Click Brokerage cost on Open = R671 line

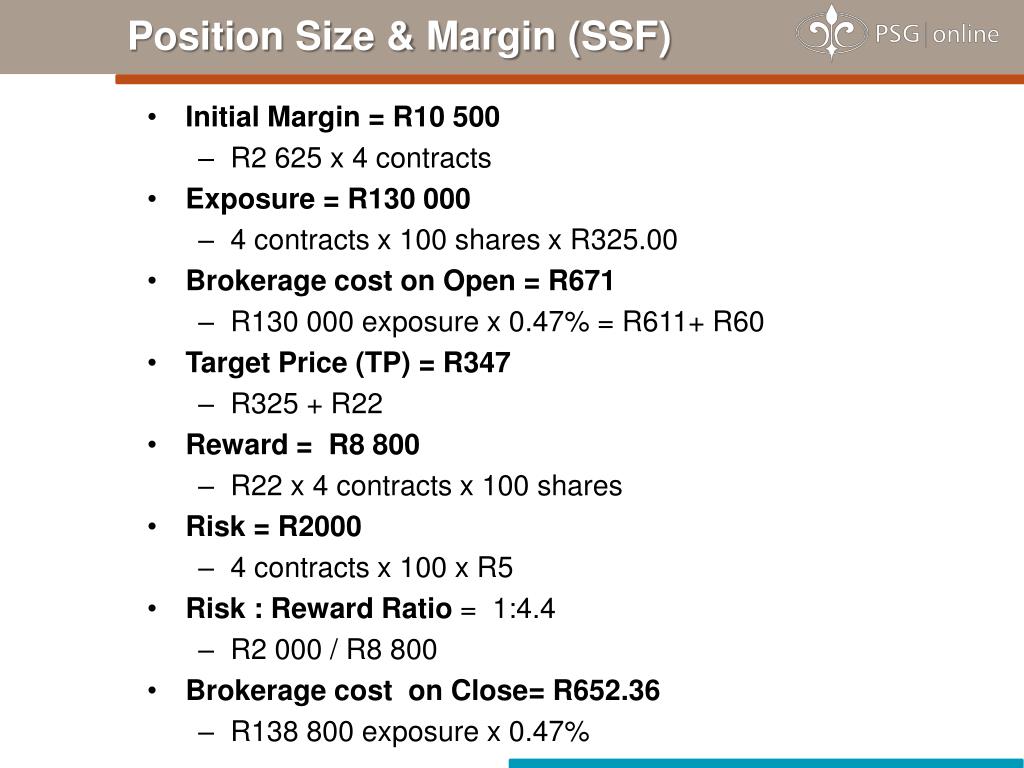pyautogui.click(x=400, y=281)
